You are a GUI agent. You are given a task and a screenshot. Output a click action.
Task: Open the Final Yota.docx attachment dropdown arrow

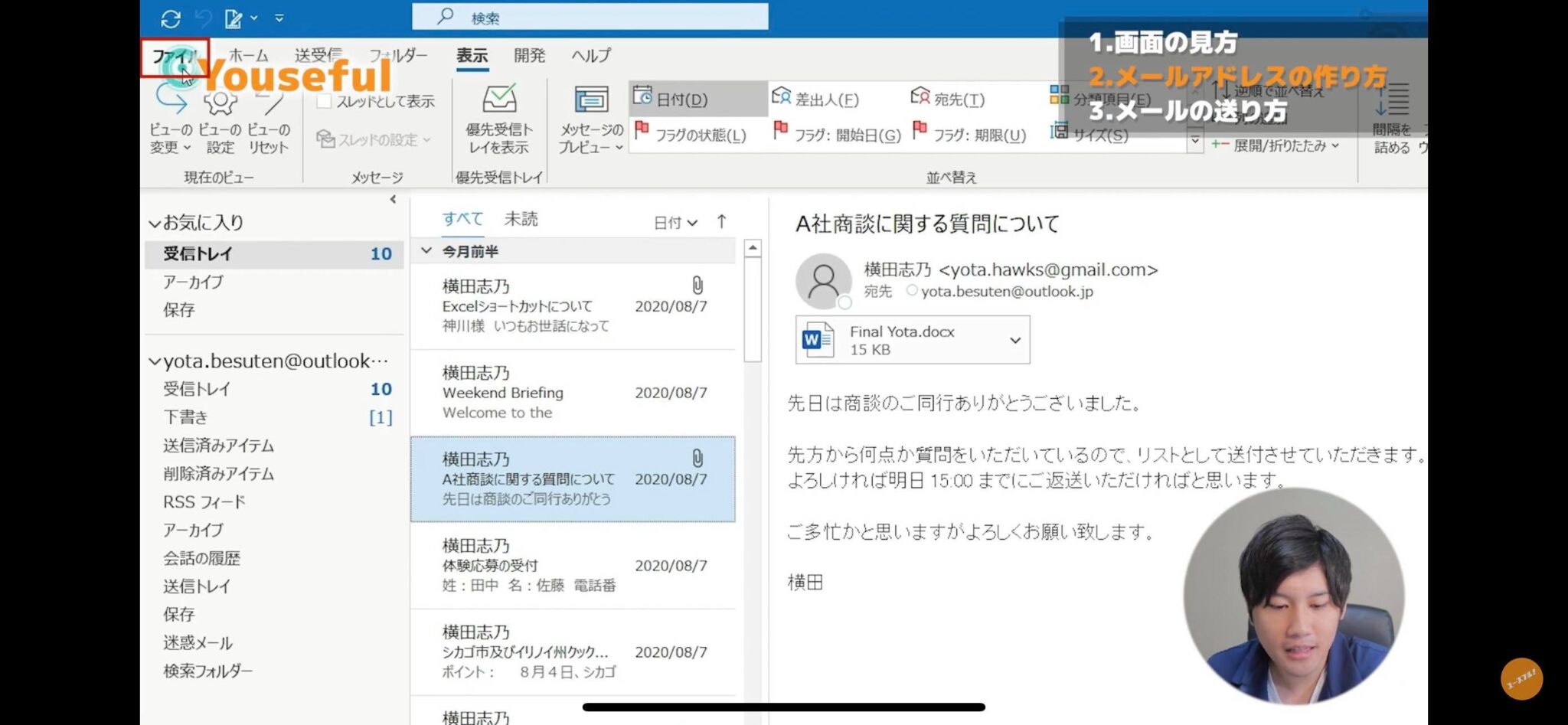(1015, 340)
